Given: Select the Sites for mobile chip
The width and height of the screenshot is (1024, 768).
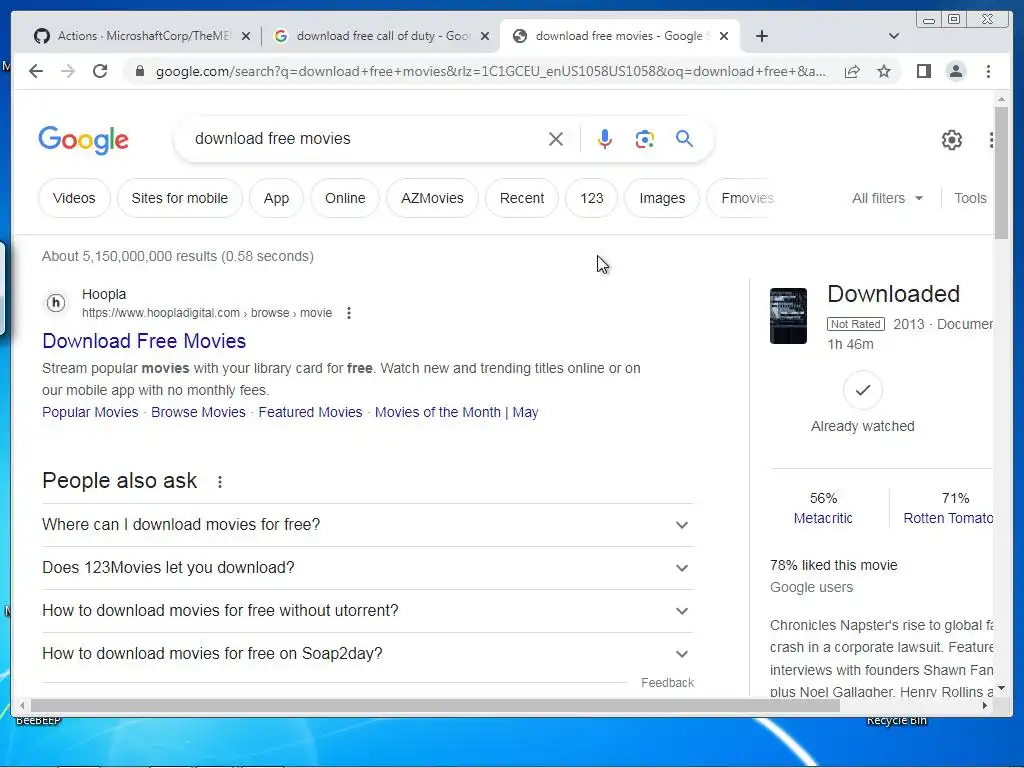Looking at the screenshot, I should (180, 198).
